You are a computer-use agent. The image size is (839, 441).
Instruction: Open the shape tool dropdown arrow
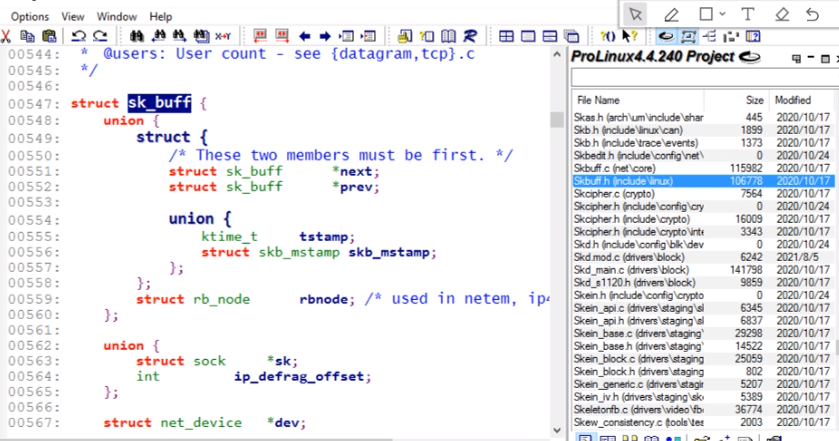point(722,14)
